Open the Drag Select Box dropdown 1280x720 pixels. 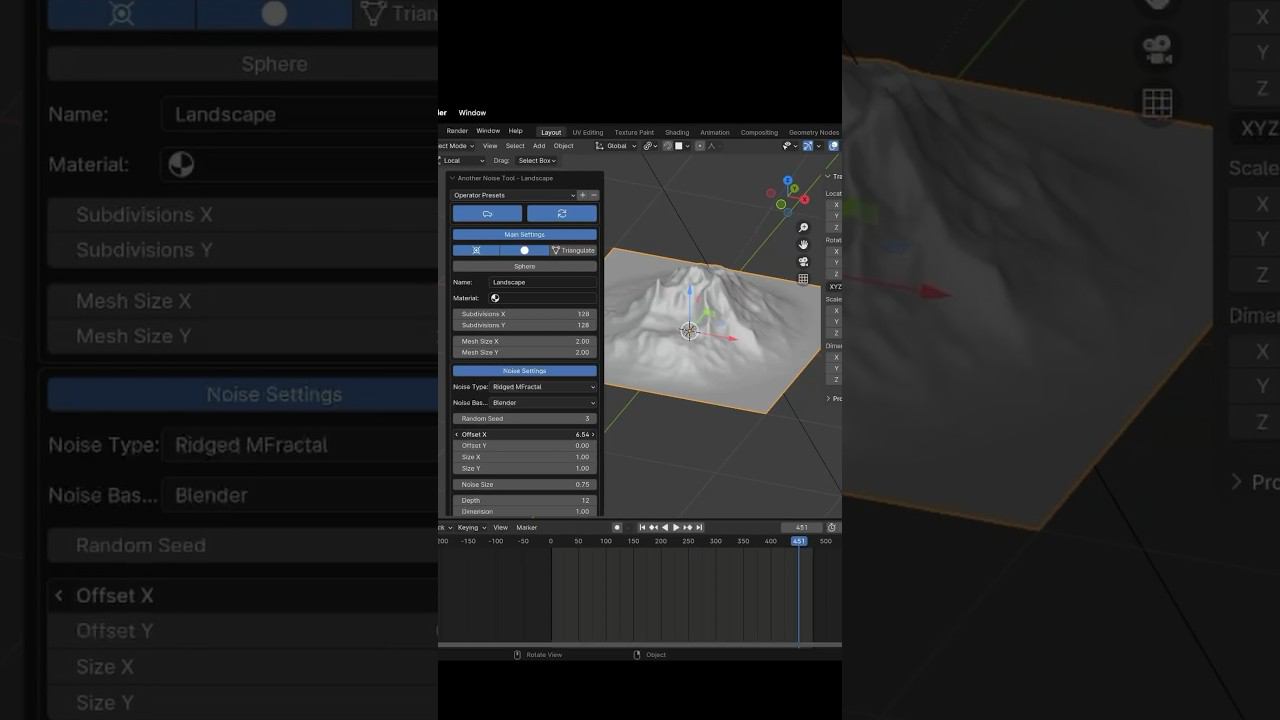(537, 160)
